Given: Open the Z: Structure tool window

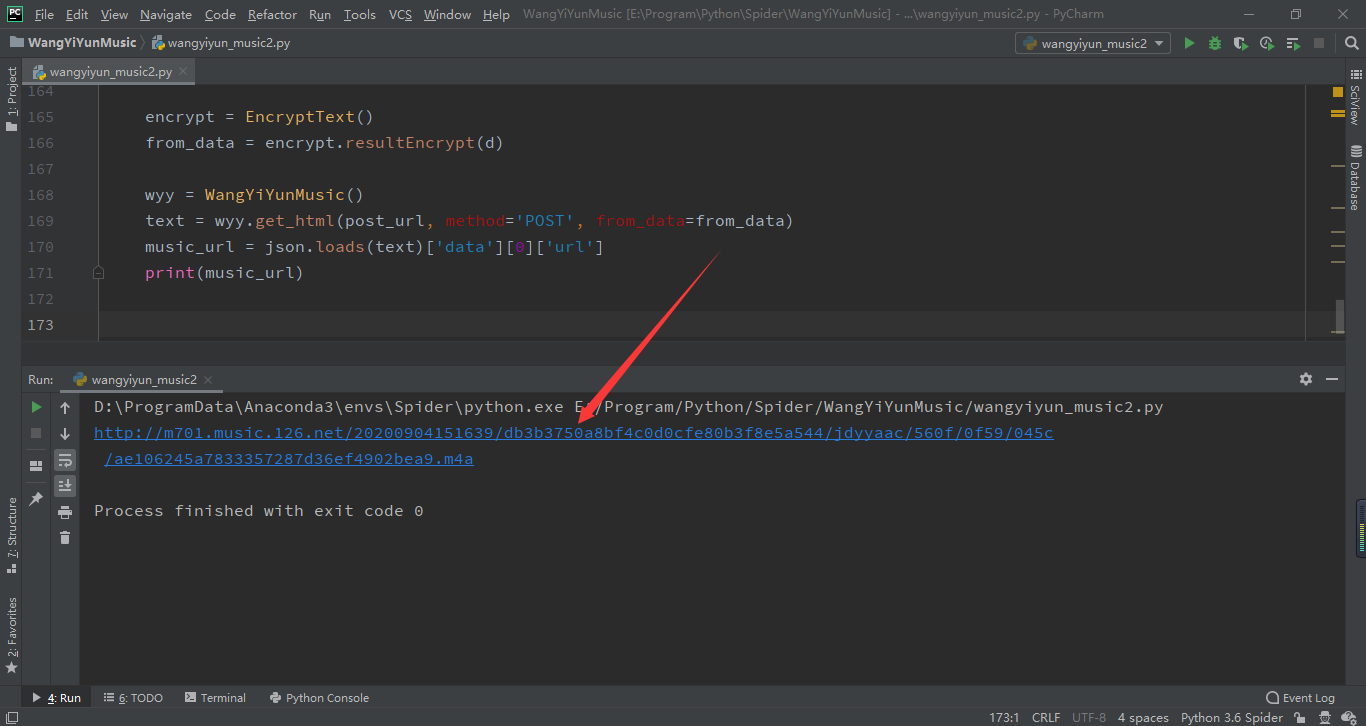Looking at the screenshot, I should pyautogui.click(x=12, y=535).
